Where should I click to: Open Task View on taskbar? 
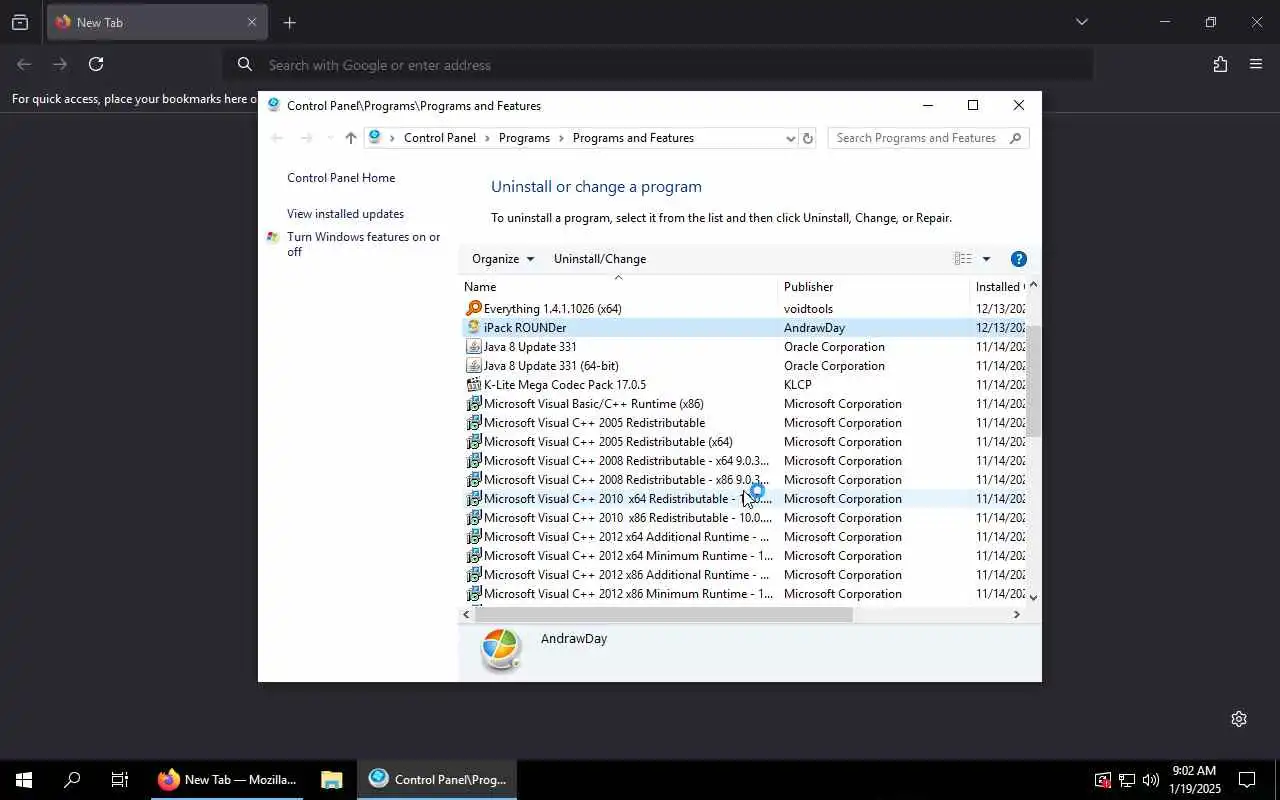[x=119, y=780]
